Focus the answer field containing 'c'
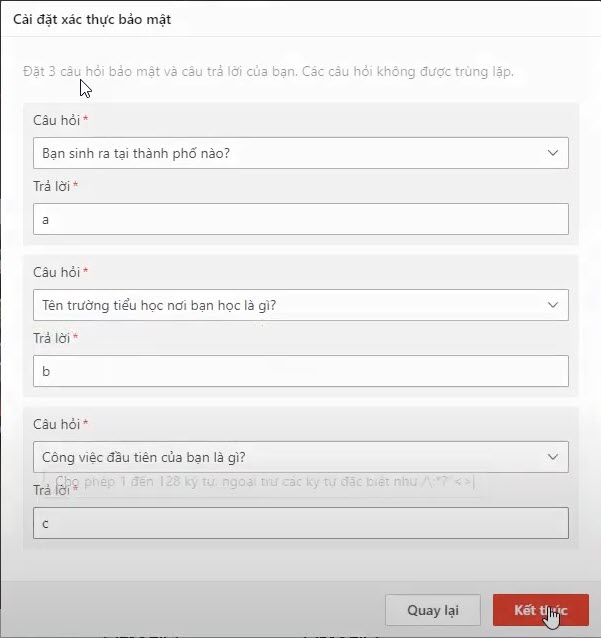 point(300,523)
